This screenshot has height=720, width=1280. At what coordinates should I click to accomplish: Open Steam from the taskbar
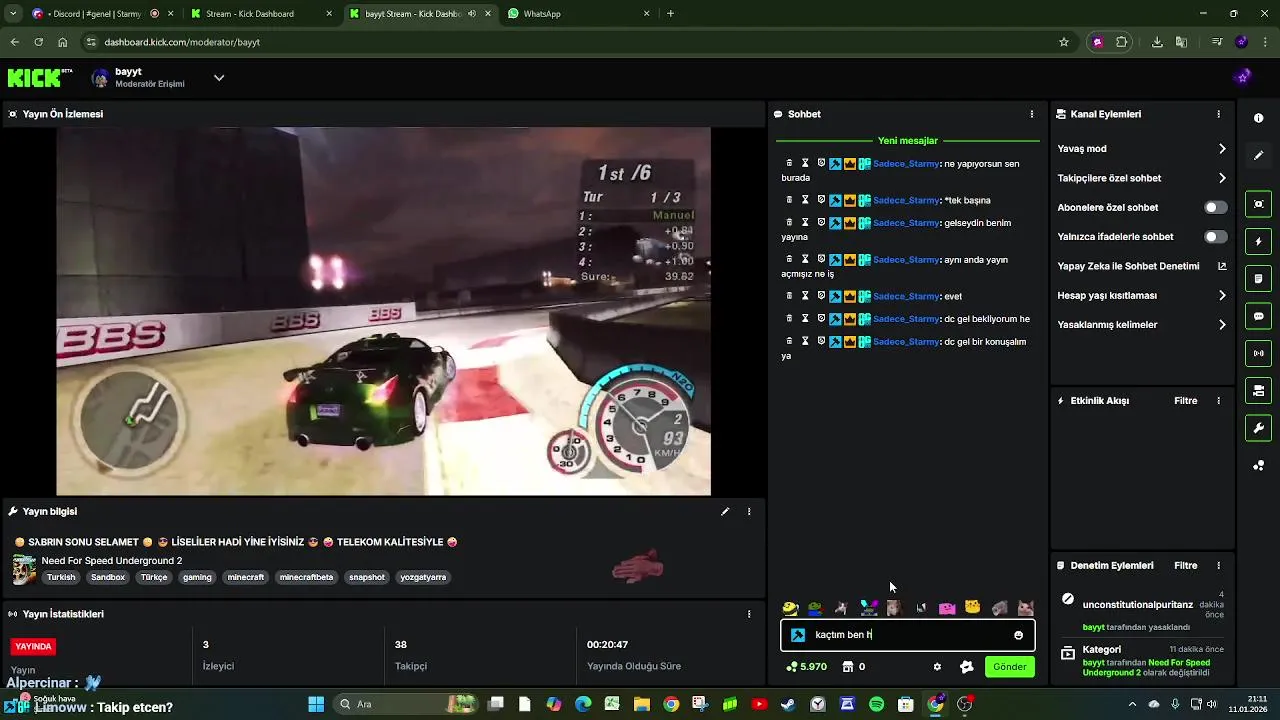[x=788, y=704]
